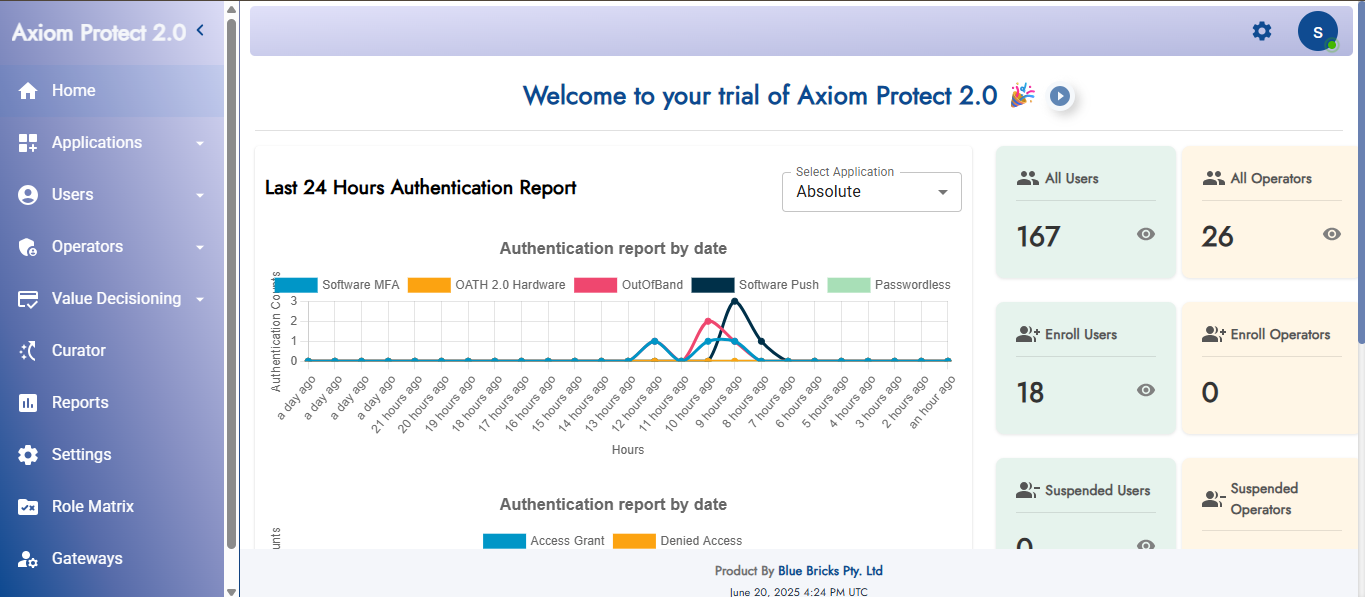
Task: Click the OutOfBand legend color swatch
Action: [596, 285]
